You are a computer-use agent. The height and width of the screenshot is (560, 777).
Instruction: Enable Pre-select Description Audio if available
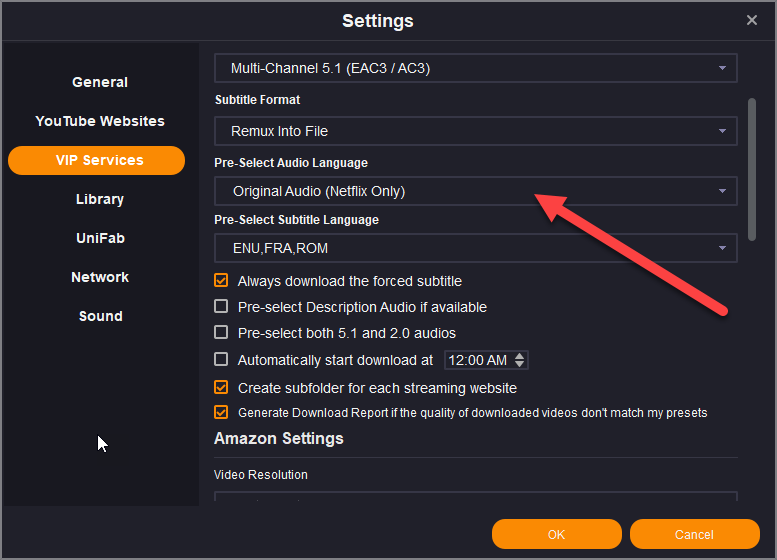click(x=222, y=307)
